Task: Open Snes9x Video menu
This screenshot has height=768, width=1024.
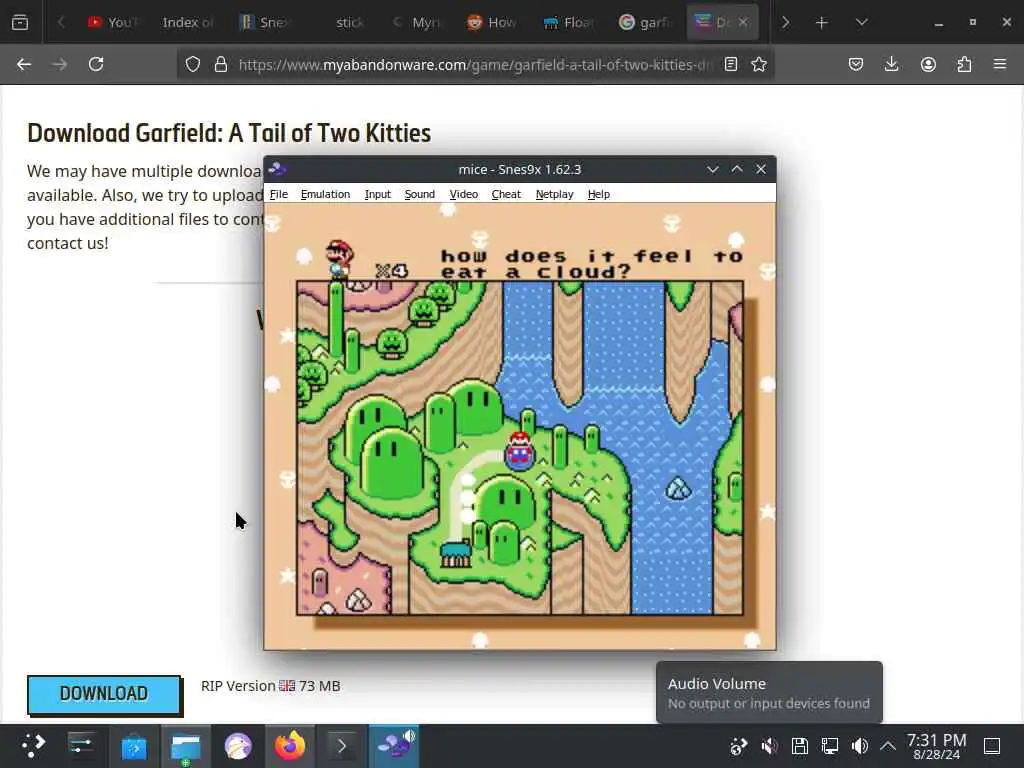Action: [x=464, y=194]
